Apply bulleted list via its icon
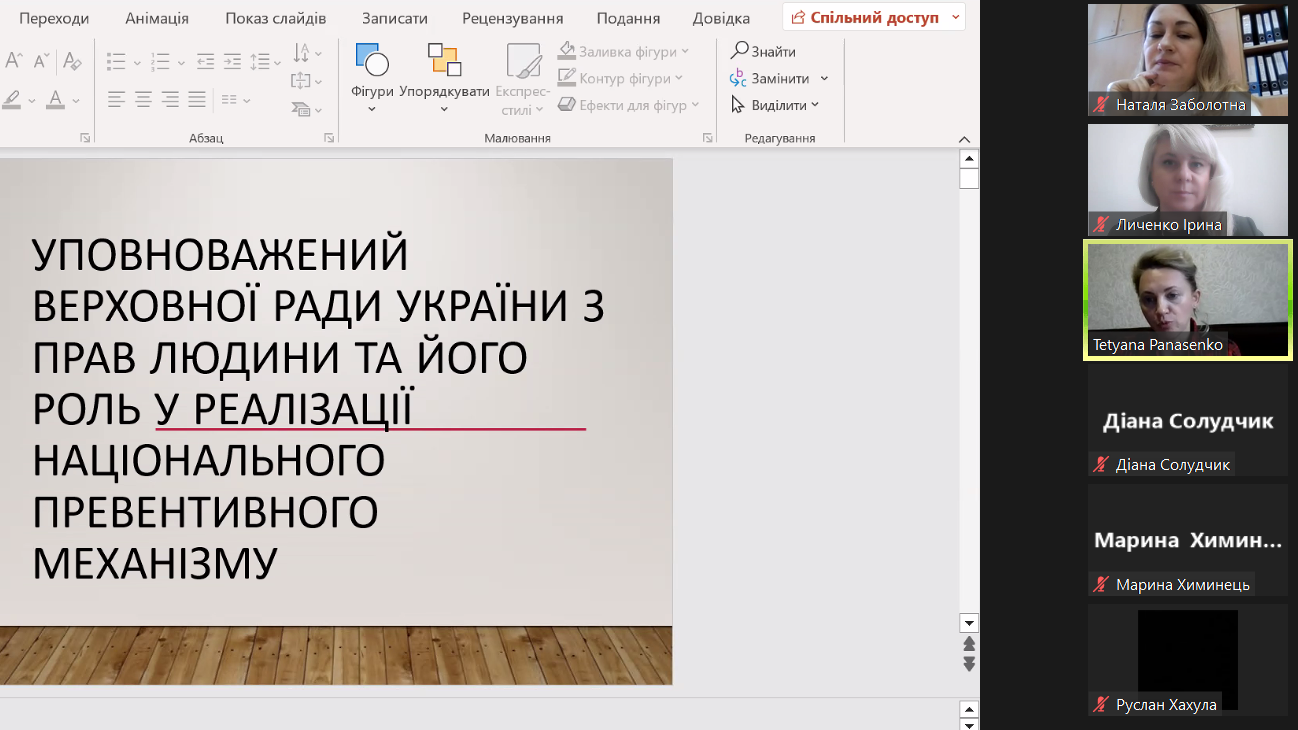 click(x=114, y=61)
